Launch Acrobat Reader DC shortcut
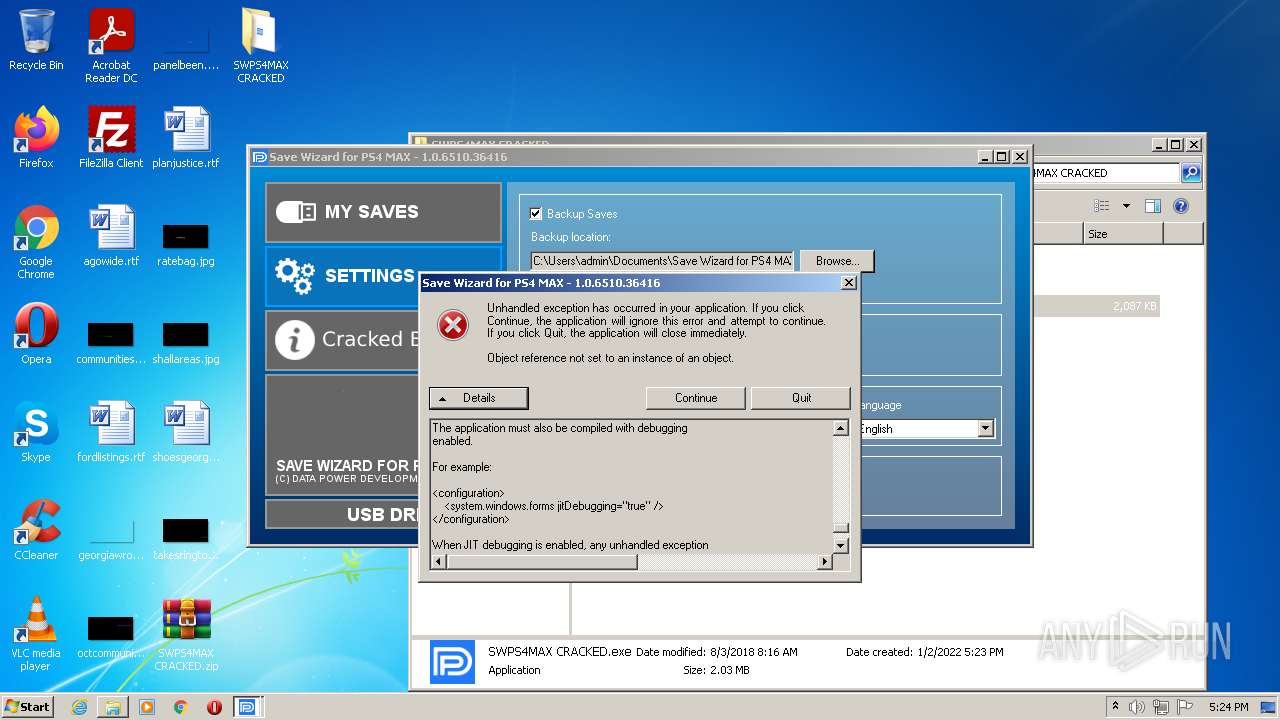The image size is (1280, 720). (x=111, y=45)
